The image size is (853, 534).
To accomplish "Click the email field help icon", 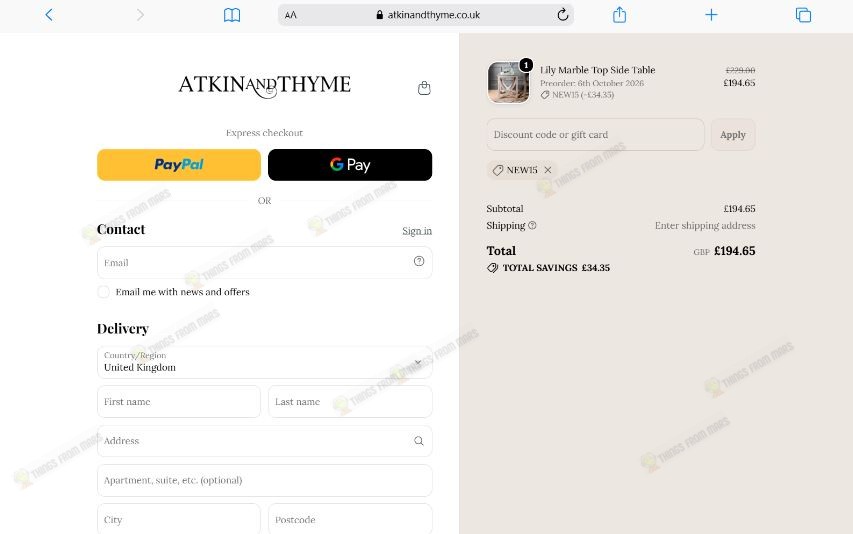I will [x=419, y=261].
